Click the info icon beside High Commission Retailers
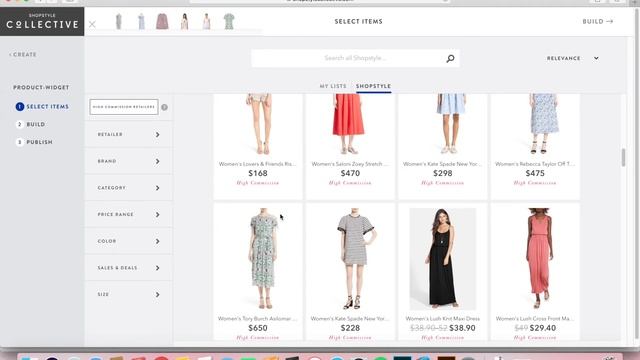This screenshot has height=360, width=640. [164, 107]
